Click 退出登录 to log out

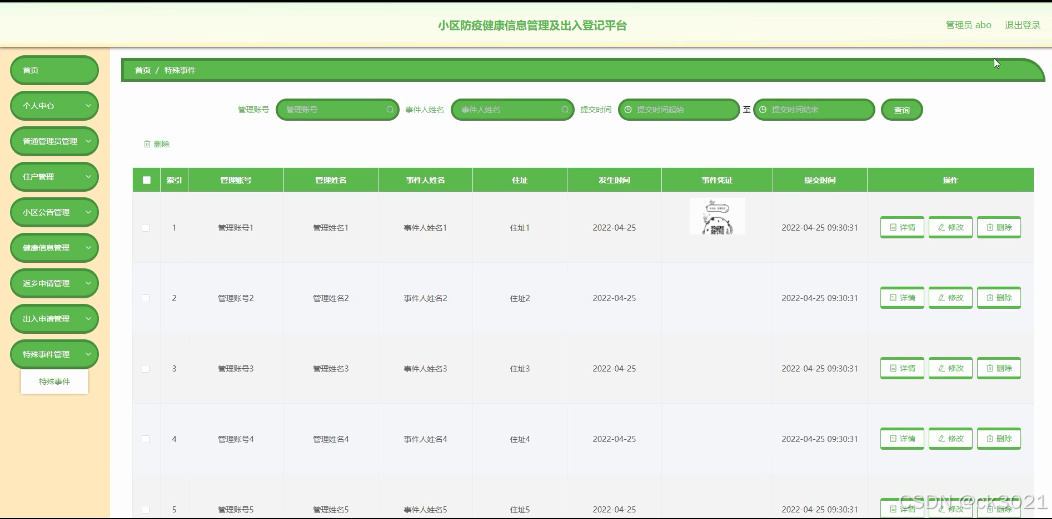(1022, 25)
